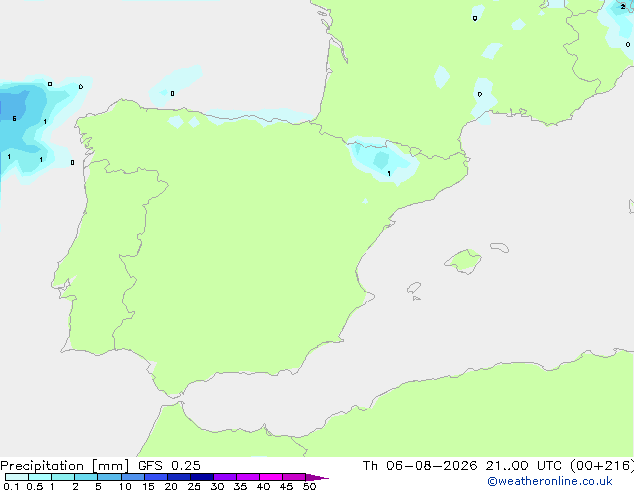Click Menorca island outline on the map

(500, 247)
